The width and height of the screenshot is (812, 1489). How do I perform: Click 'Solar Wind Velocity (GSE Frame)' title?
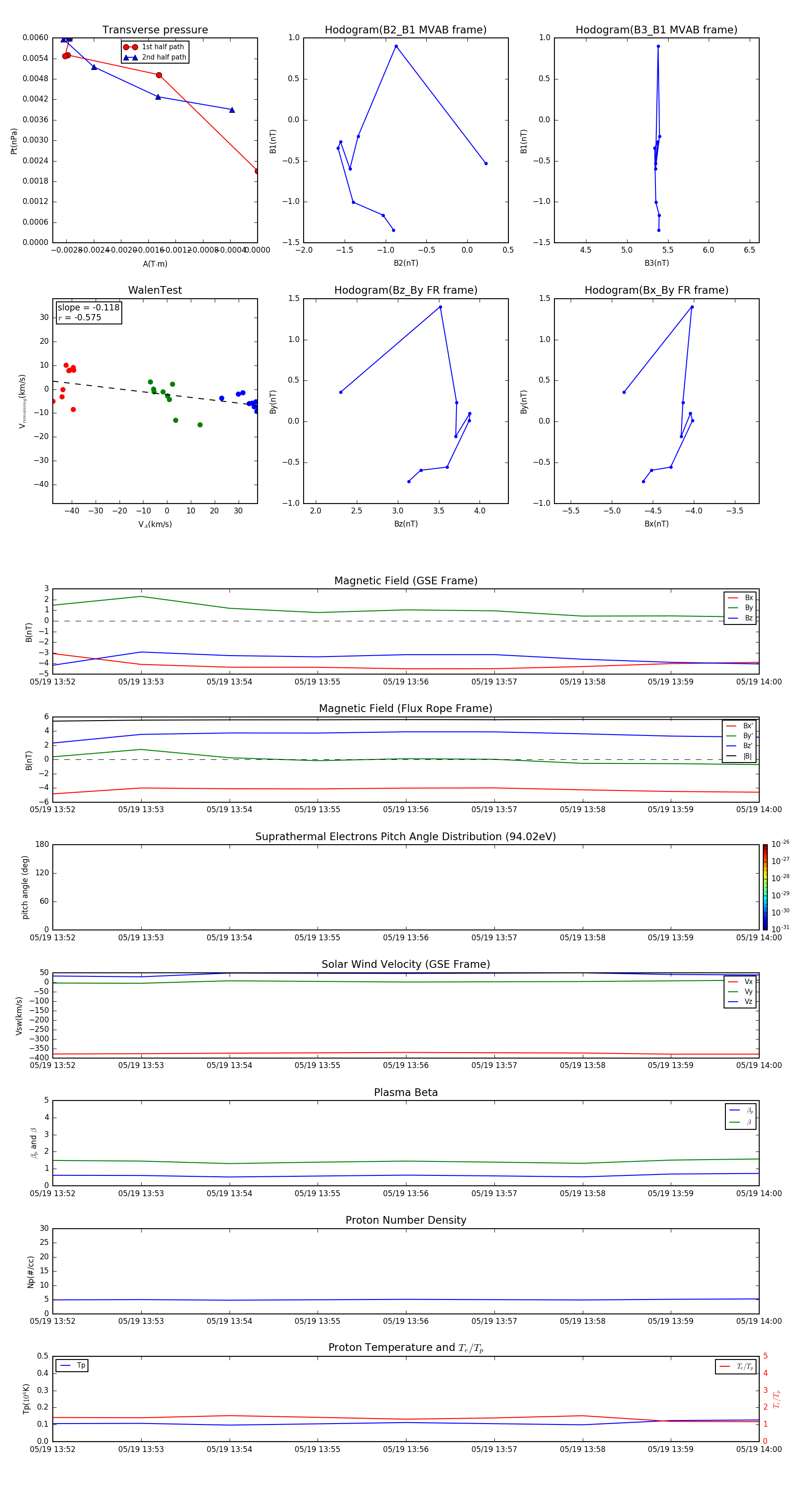click(406, 965)
